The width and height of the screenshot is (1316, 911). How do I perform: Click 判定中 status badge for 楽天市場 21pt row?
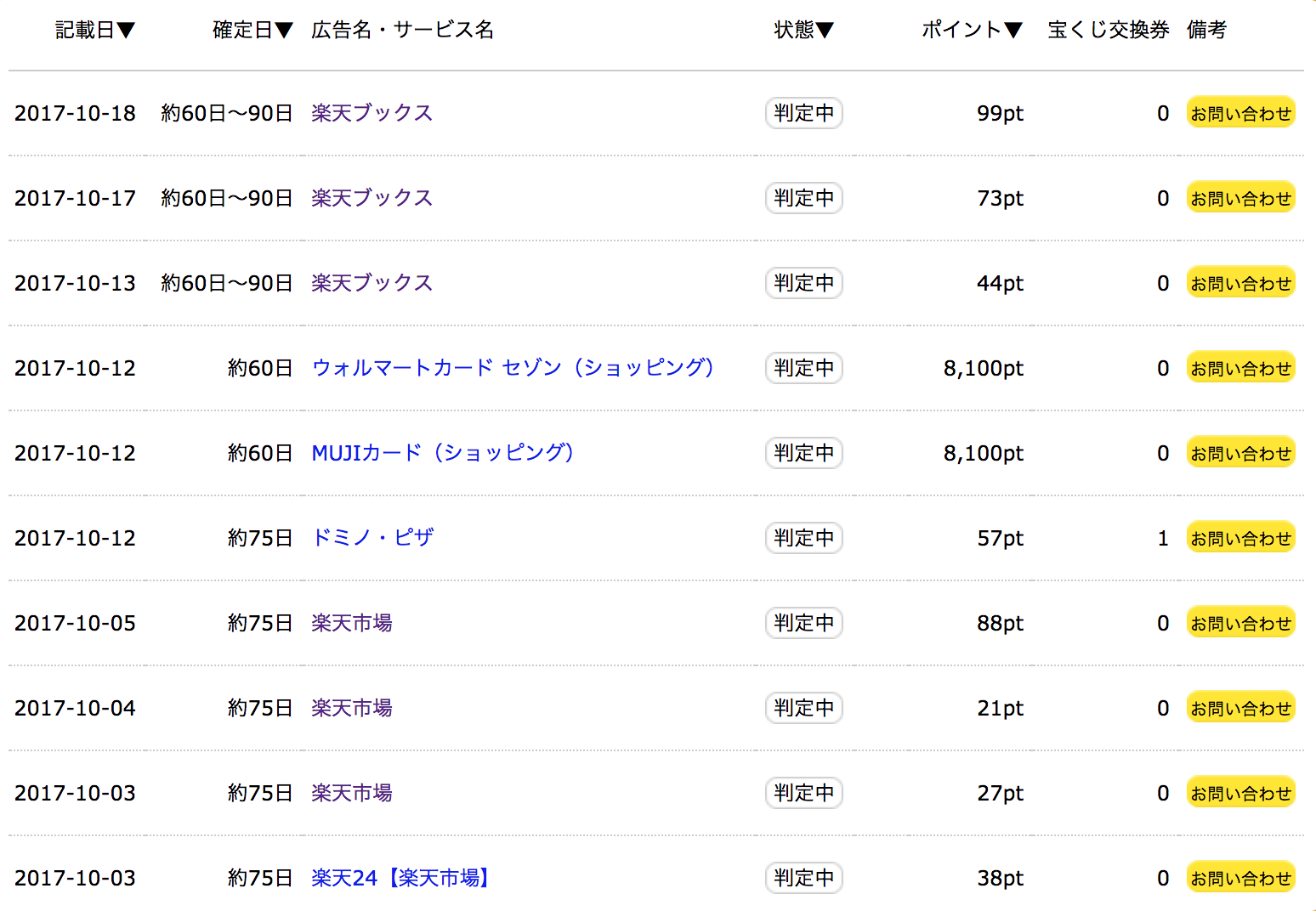[x=803, y=708]
